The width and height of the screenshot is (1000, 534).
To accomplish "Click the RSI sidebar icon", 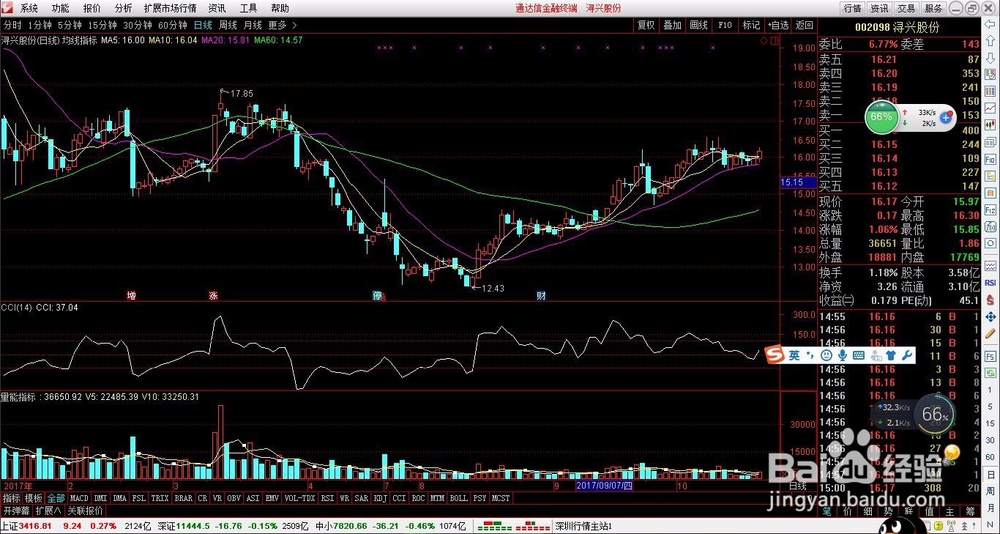I will pos(990,282).
